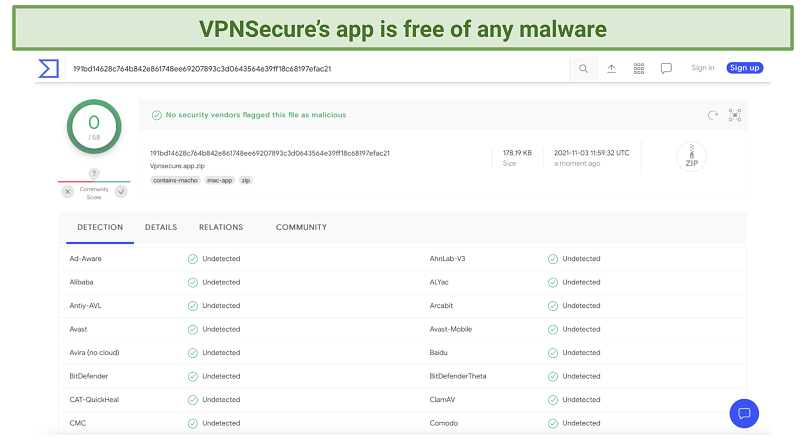The width and height of the screenshot is (806, 440).
Task: Click the Avira (no cloud) vendor name
Action: point(95,353)
